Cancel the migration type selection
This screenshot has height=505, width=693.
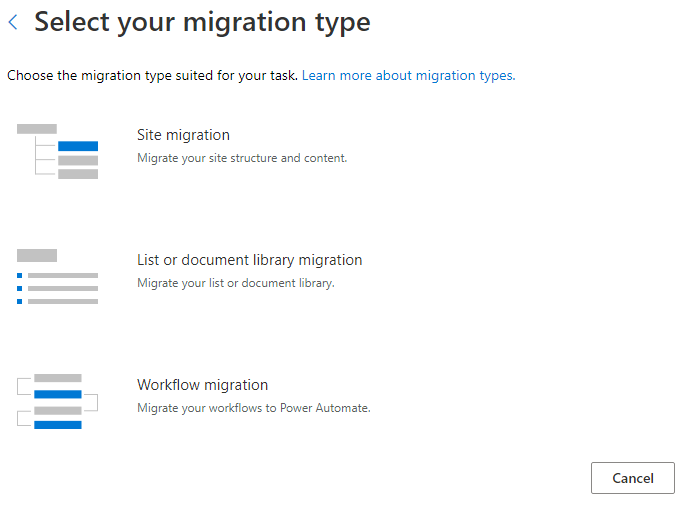[632, 478]
